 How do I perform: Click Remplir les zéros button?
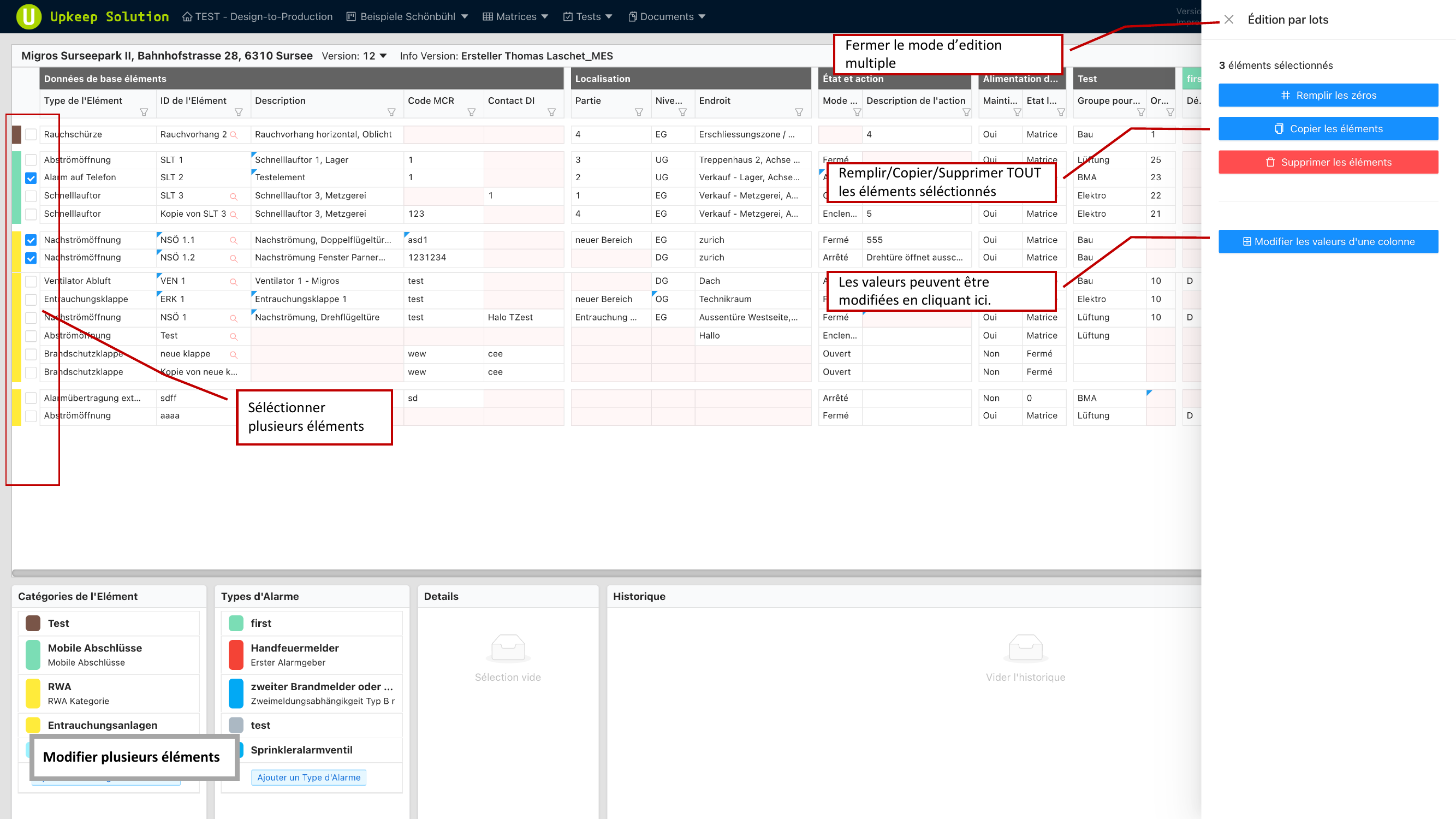[1328, 96]
